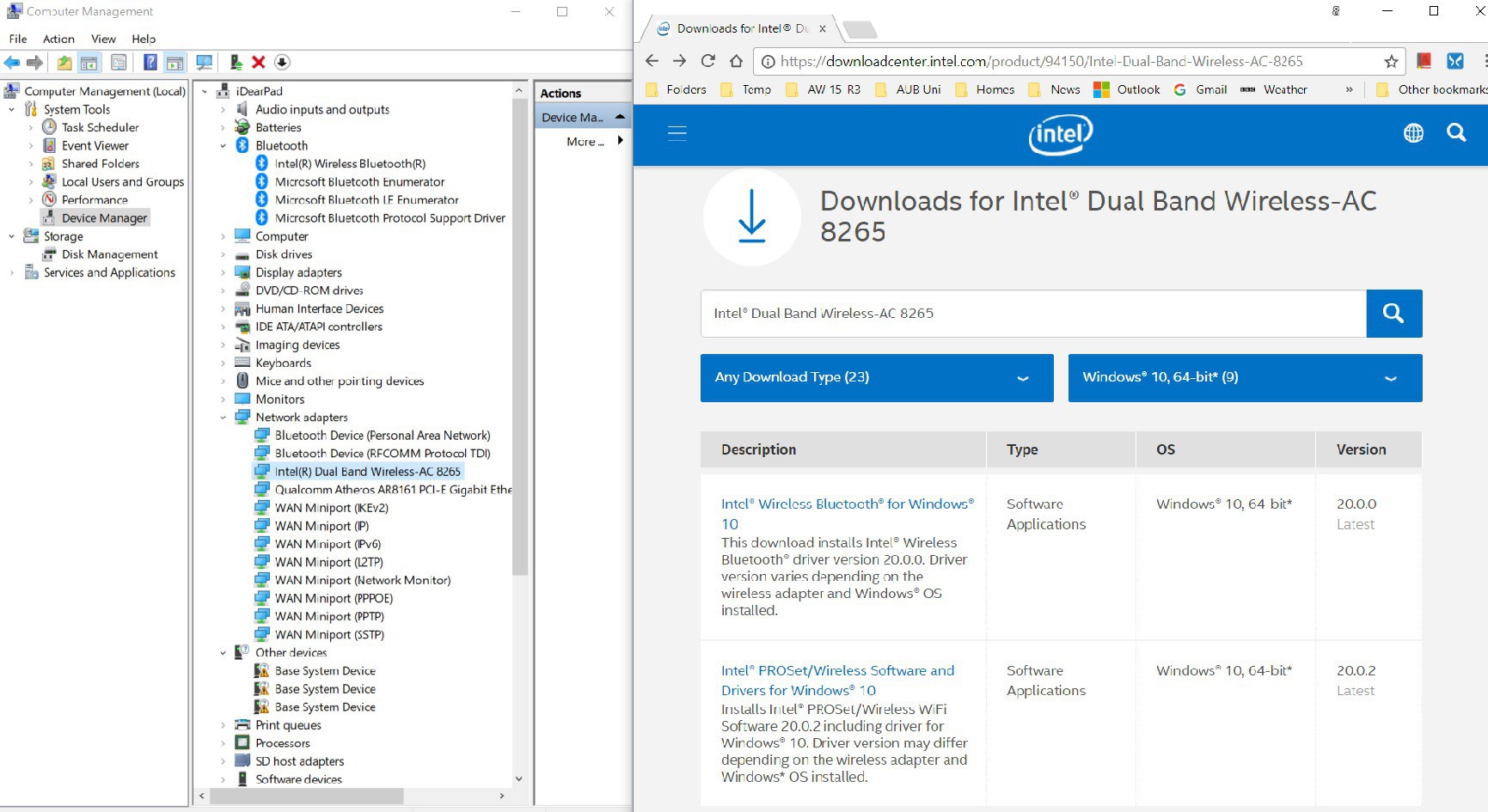Click the Disable device down-arrow icon

(x=282, y=62)
